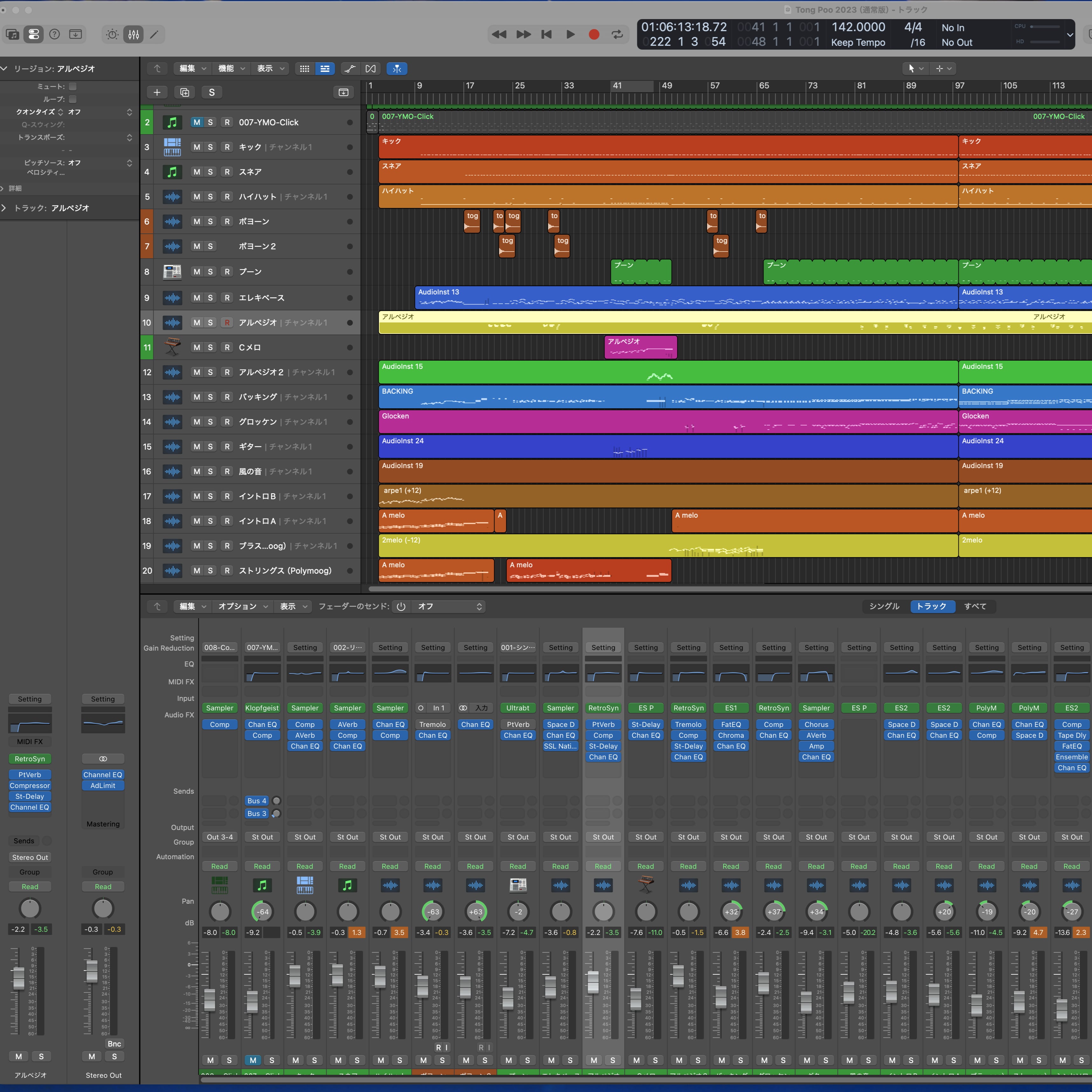Click the Bus 4 send button
This screenshot has height=1092, width=1092.
click(x=257, y=801)
